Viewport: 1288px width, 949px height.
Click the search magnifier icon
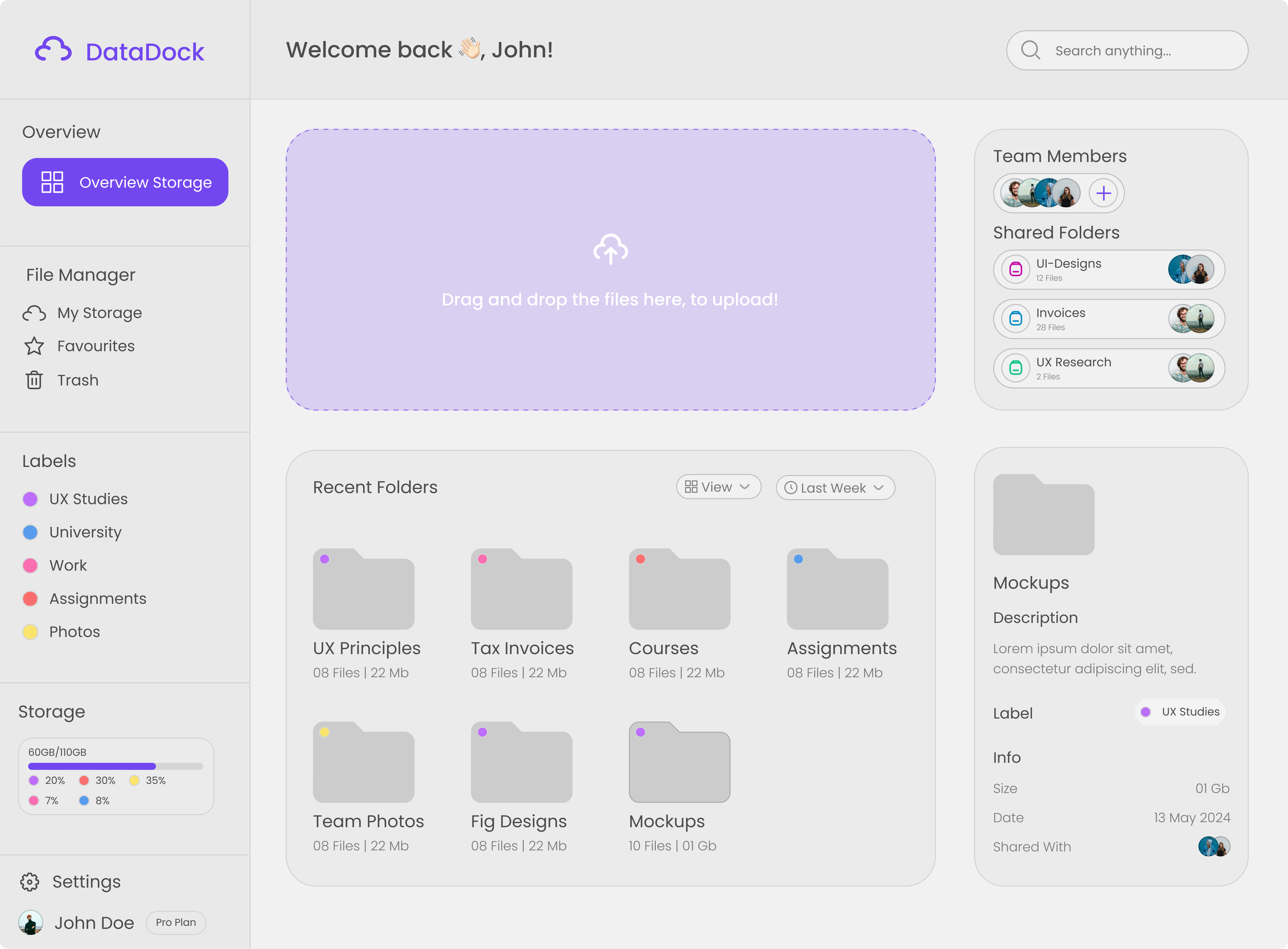pyautogui.click(x=1031, y=51)
